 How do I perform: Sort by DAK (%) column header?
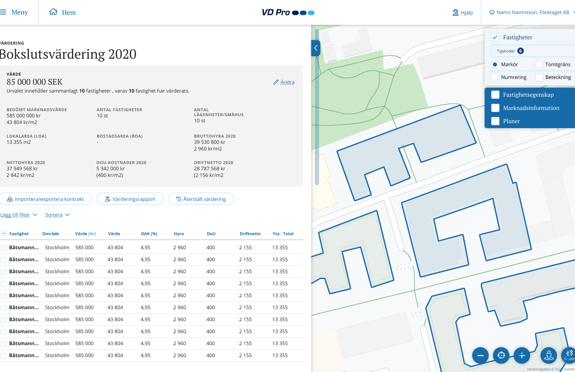149,234
